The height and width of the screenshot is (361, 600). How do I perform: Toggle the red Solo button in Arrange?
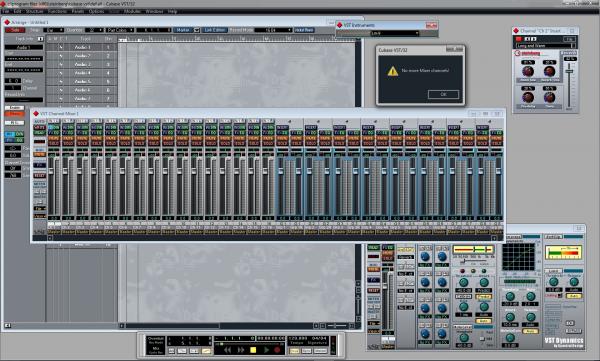(15, 30)
